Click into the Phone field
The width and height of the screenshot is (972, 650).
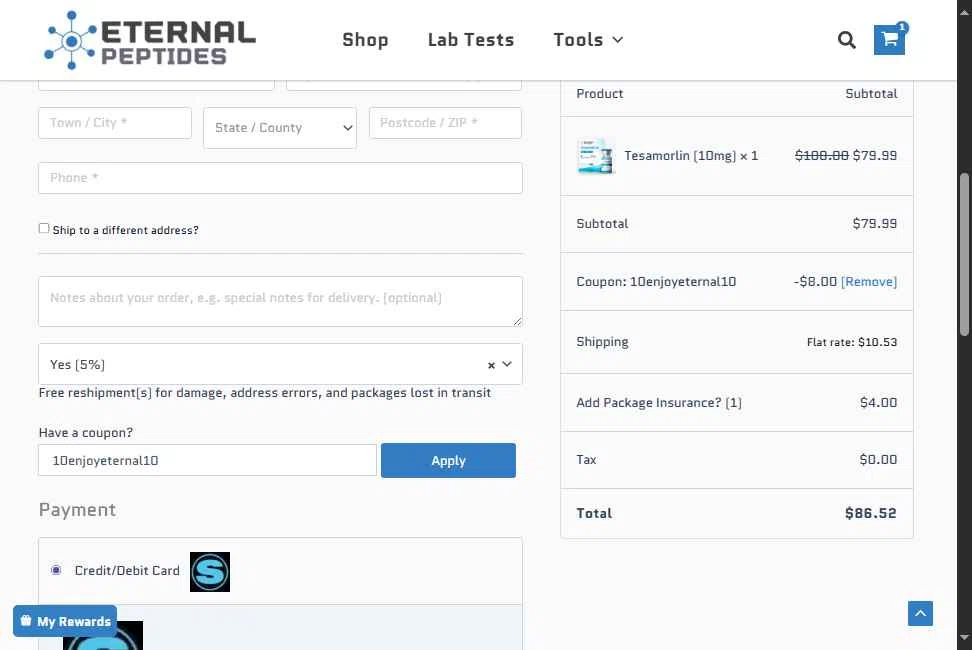pos(280,178)
